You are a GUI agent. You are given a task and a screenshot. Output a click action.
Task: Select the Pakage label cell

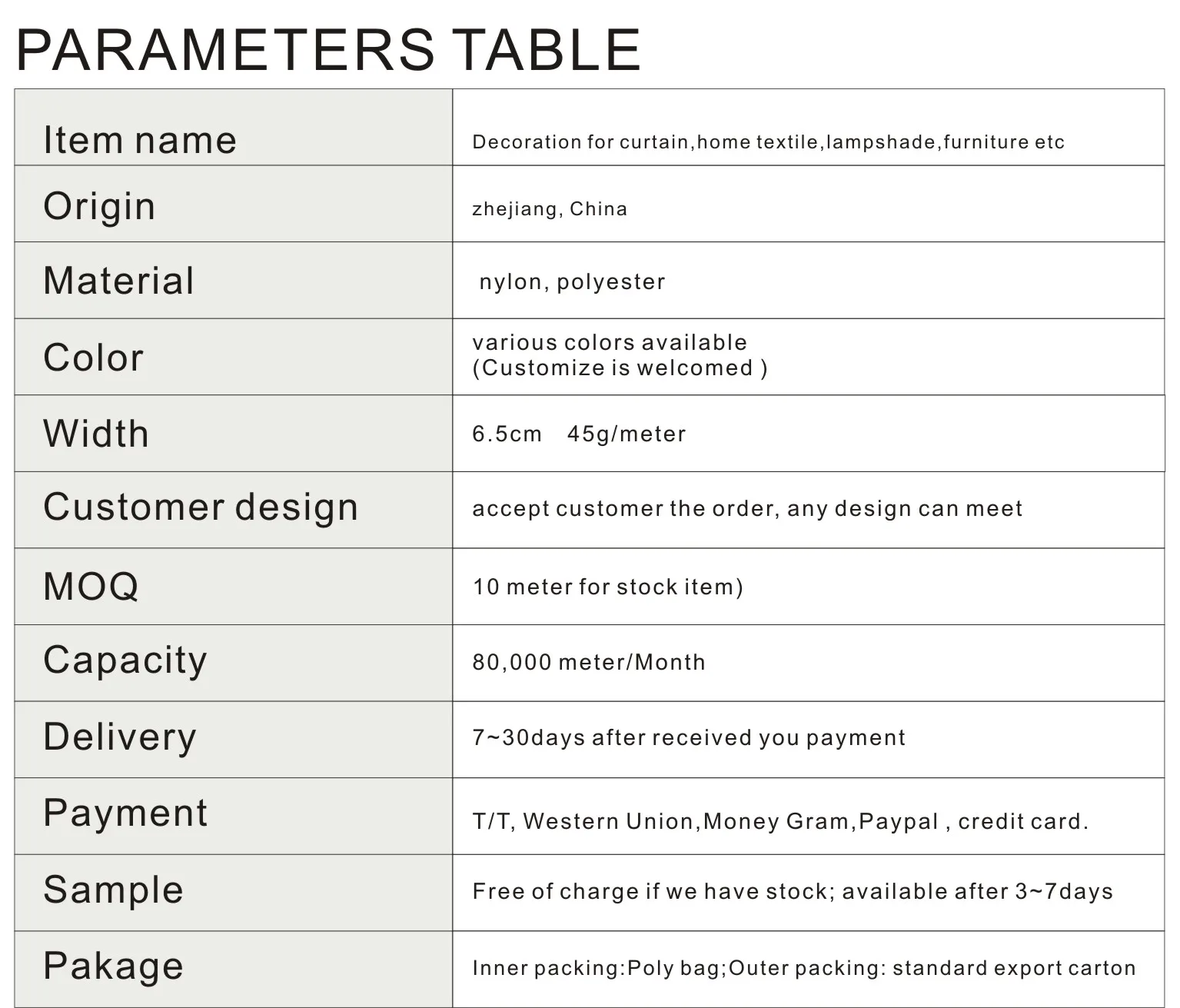(114, 966)
